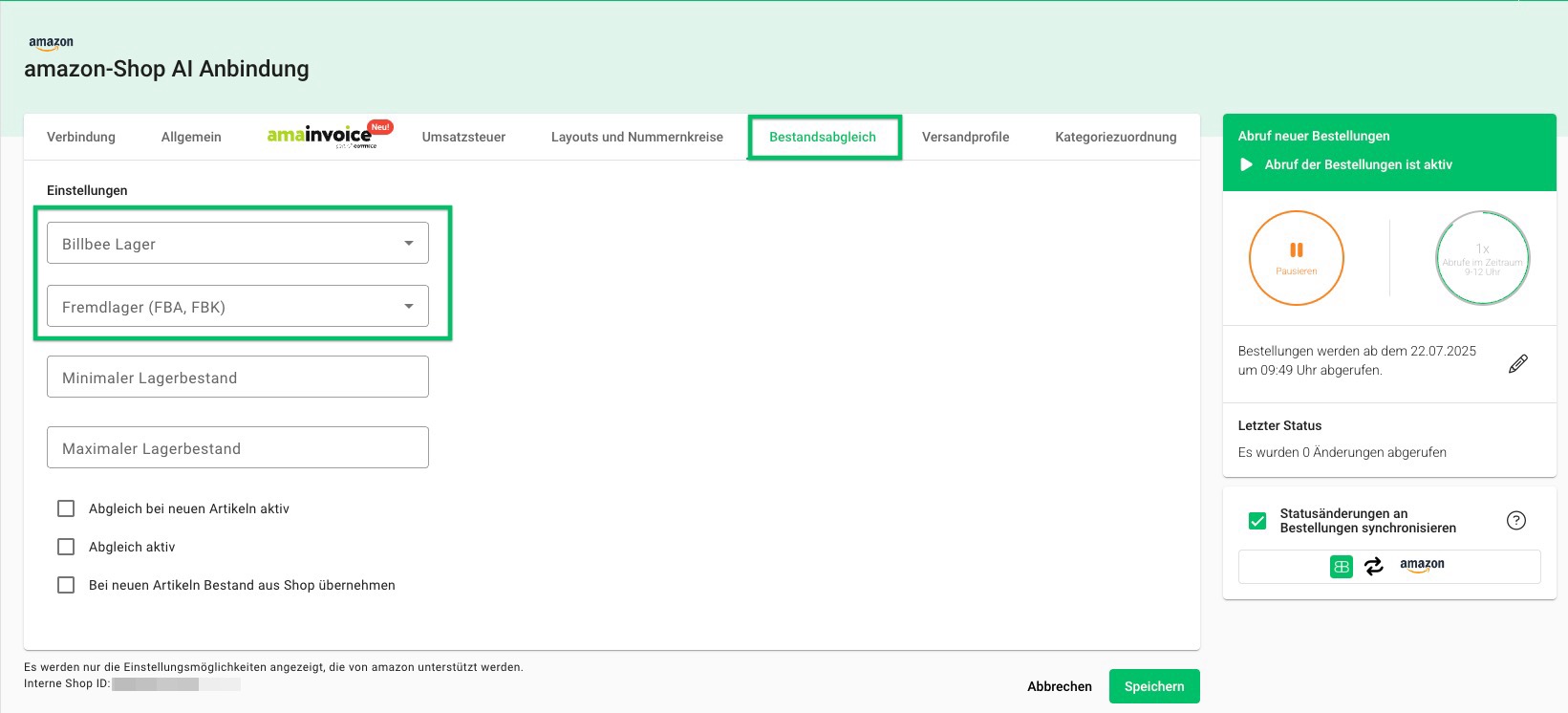Open the Allgemein tab
1568x713 pixels.
pos(191,137)
